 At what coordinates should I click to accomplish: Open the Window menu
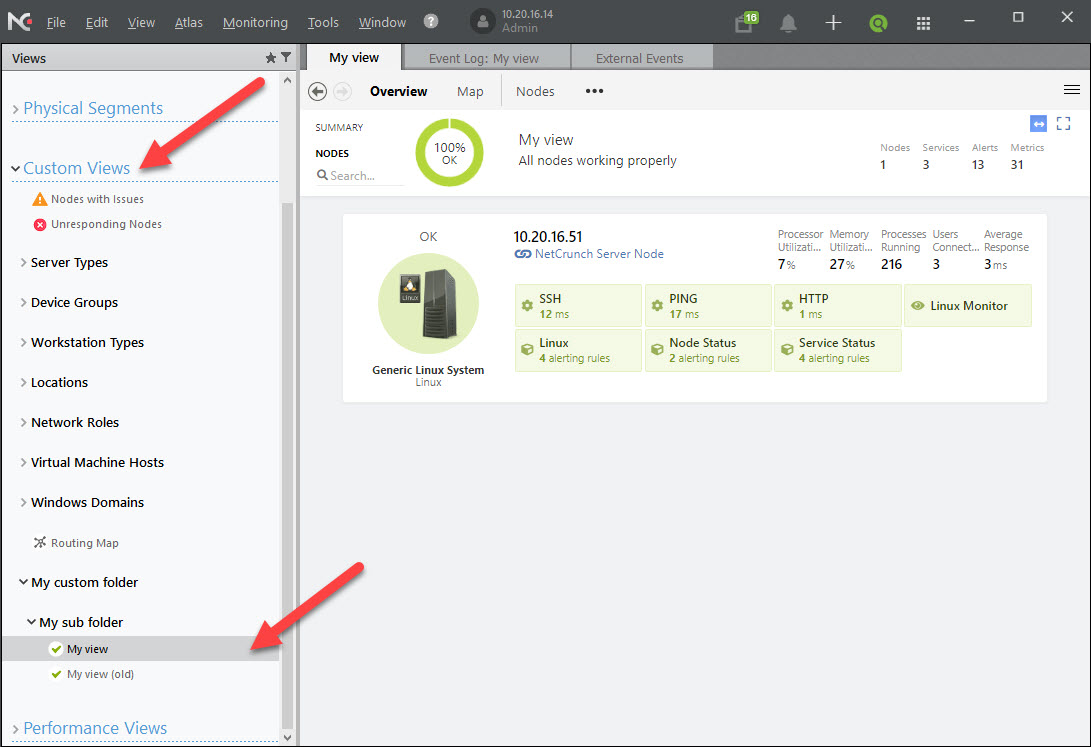[382, 22]
